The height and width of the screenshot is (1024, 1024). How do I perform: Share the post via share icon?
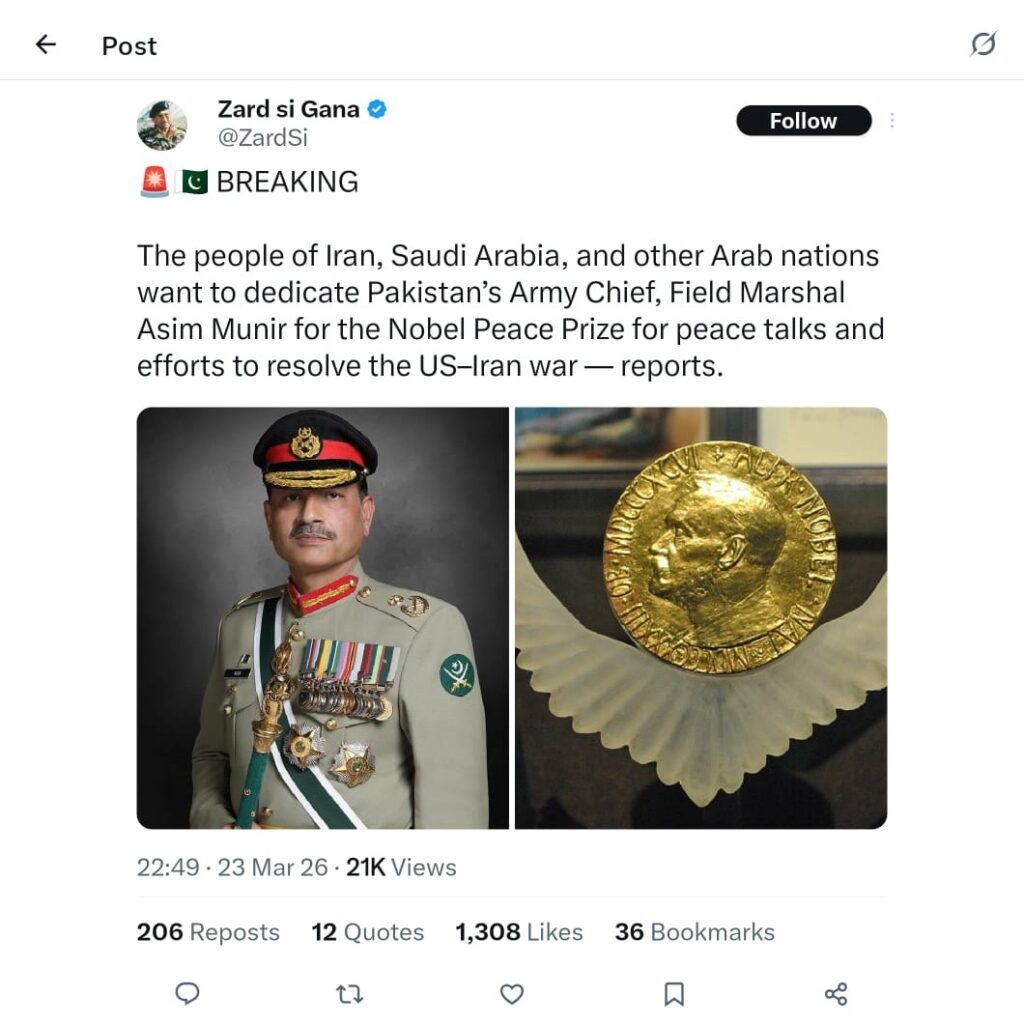coord(836,993)
